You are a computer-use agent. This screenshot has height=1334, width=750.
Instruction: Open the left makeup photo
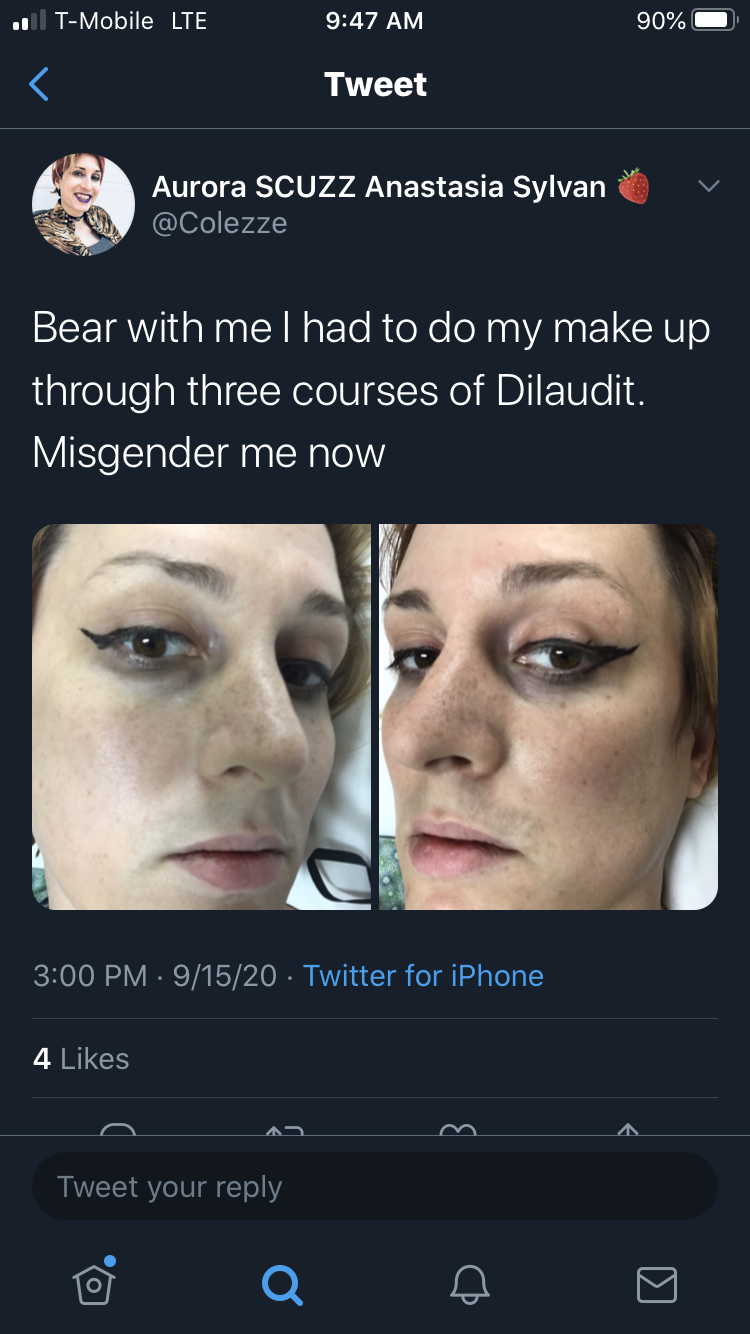201,717
